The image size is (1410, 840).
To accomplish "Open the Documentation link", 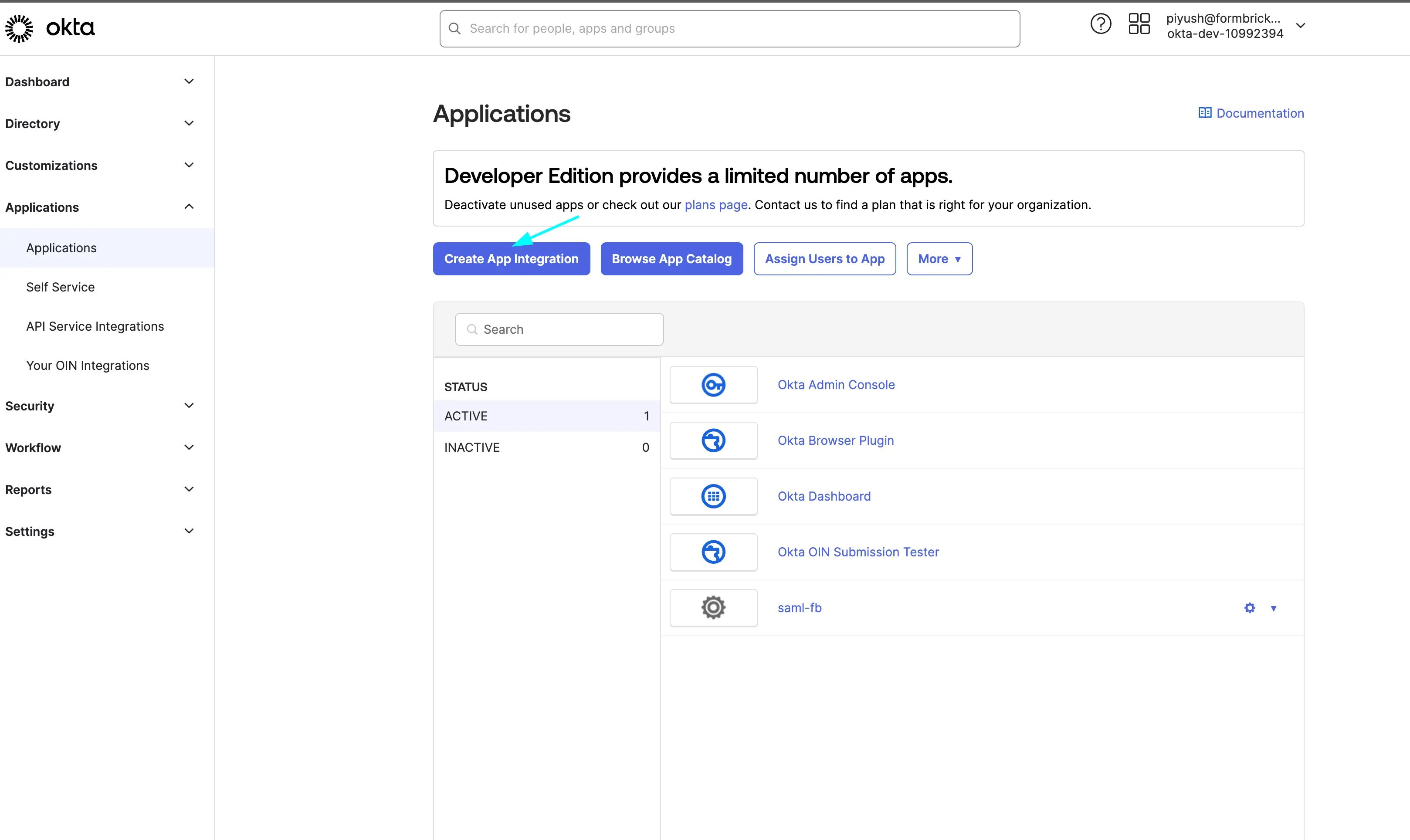I will coord(1251,113).
